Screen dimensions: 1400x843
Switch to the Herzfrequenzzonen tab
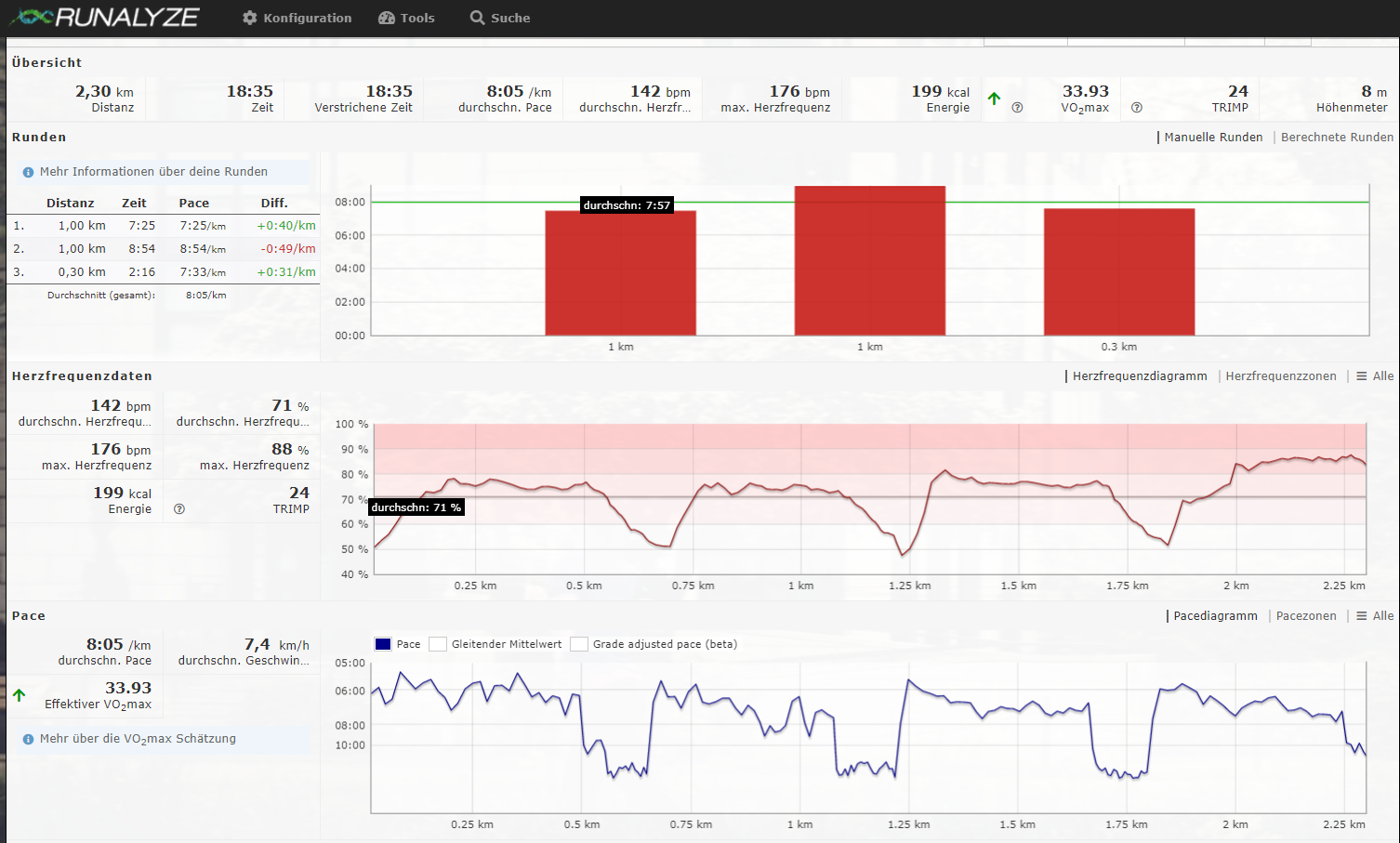pos(1280,376)
